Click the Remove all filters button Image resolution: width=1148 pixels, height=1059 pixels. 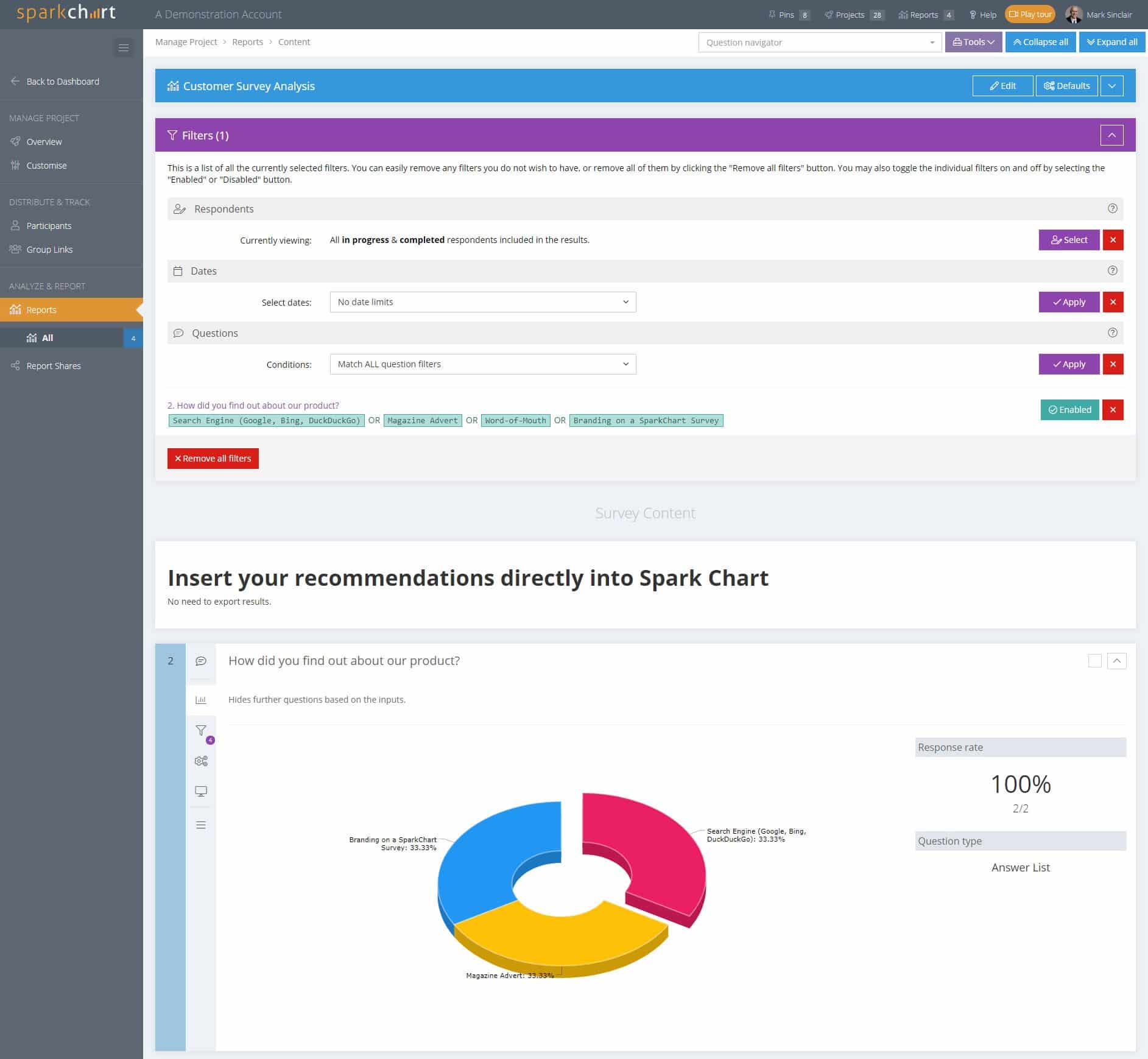coord(213,458)
